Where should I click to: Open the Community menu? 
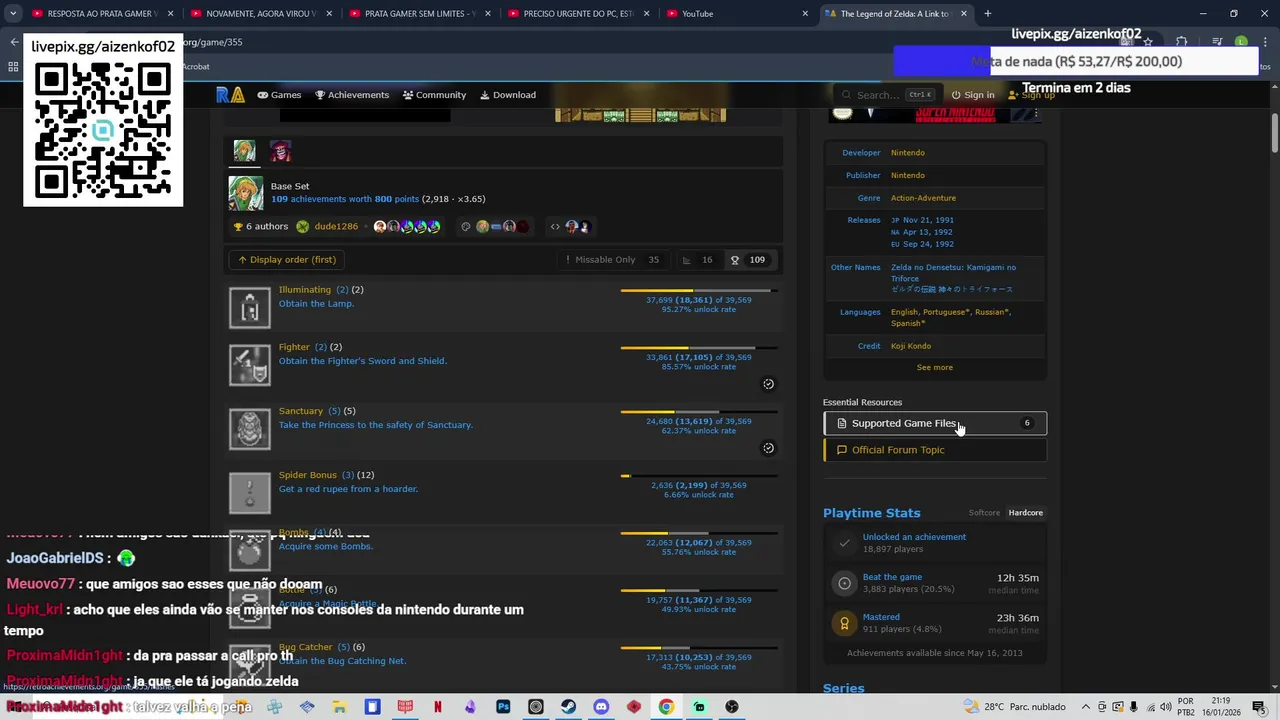[434, 95]
